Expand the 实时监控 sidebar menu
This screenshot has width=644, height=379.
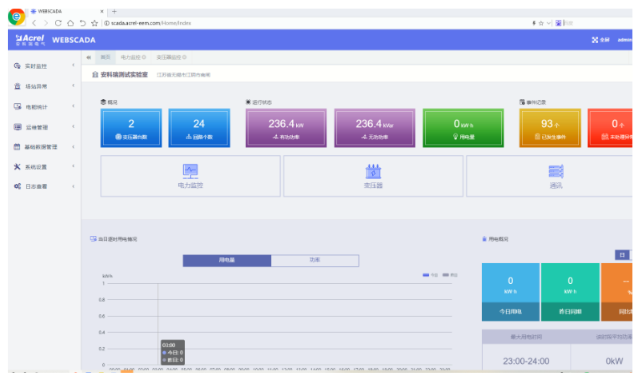pos(44,66)
